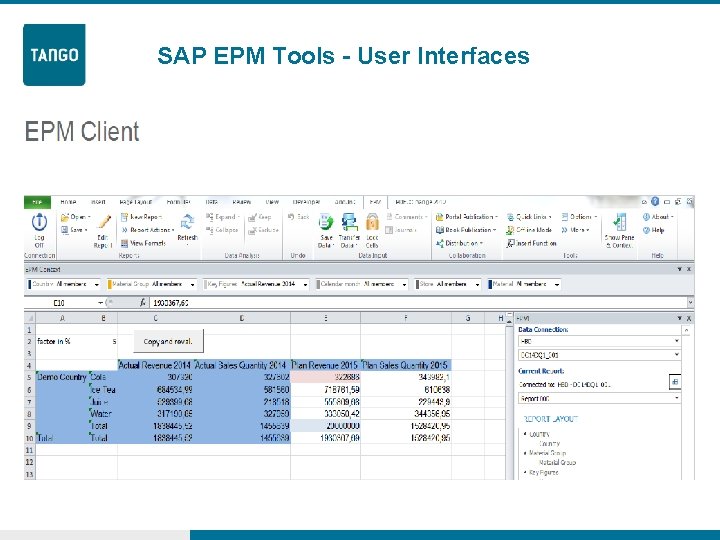This screenshot has width=720, height=540.
Task: Click the sheet's vertical scrollbar up arrow
Action: coord(509,322)
